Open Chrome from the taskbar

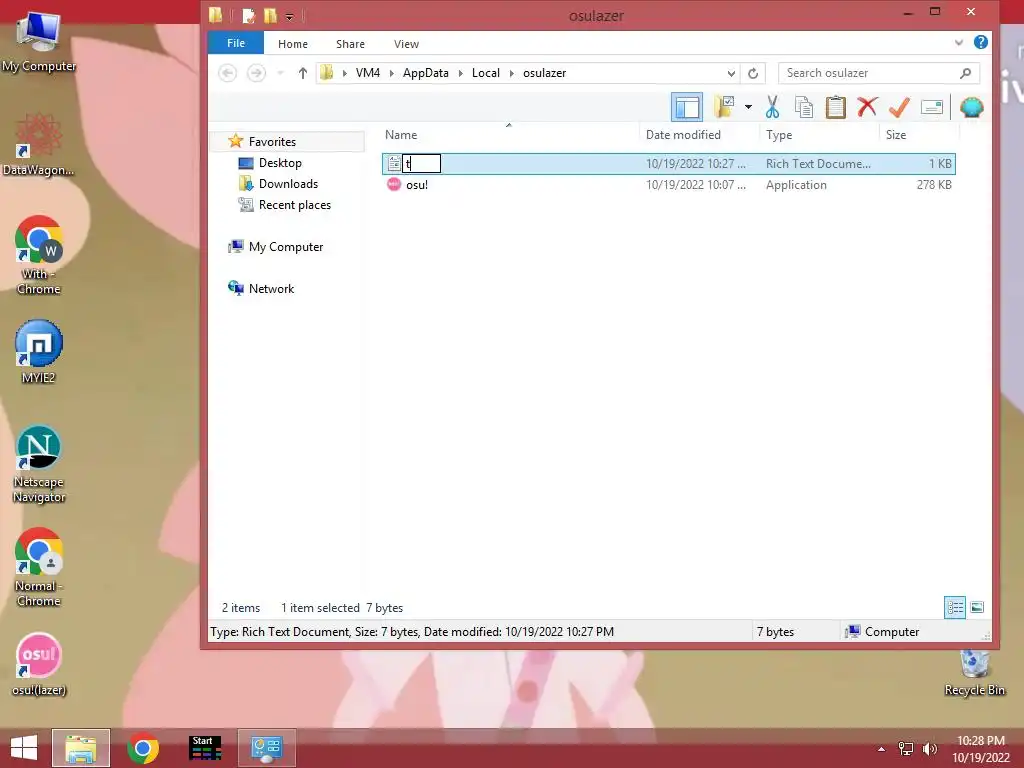coord(143,748)
